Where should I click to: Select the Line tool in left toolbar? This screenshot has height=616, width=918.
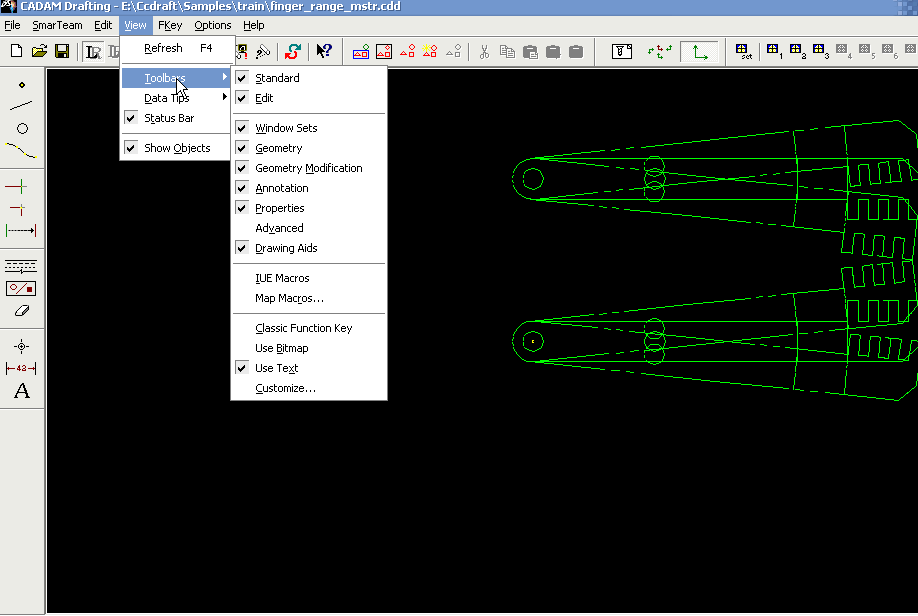[x=22, y=106]
